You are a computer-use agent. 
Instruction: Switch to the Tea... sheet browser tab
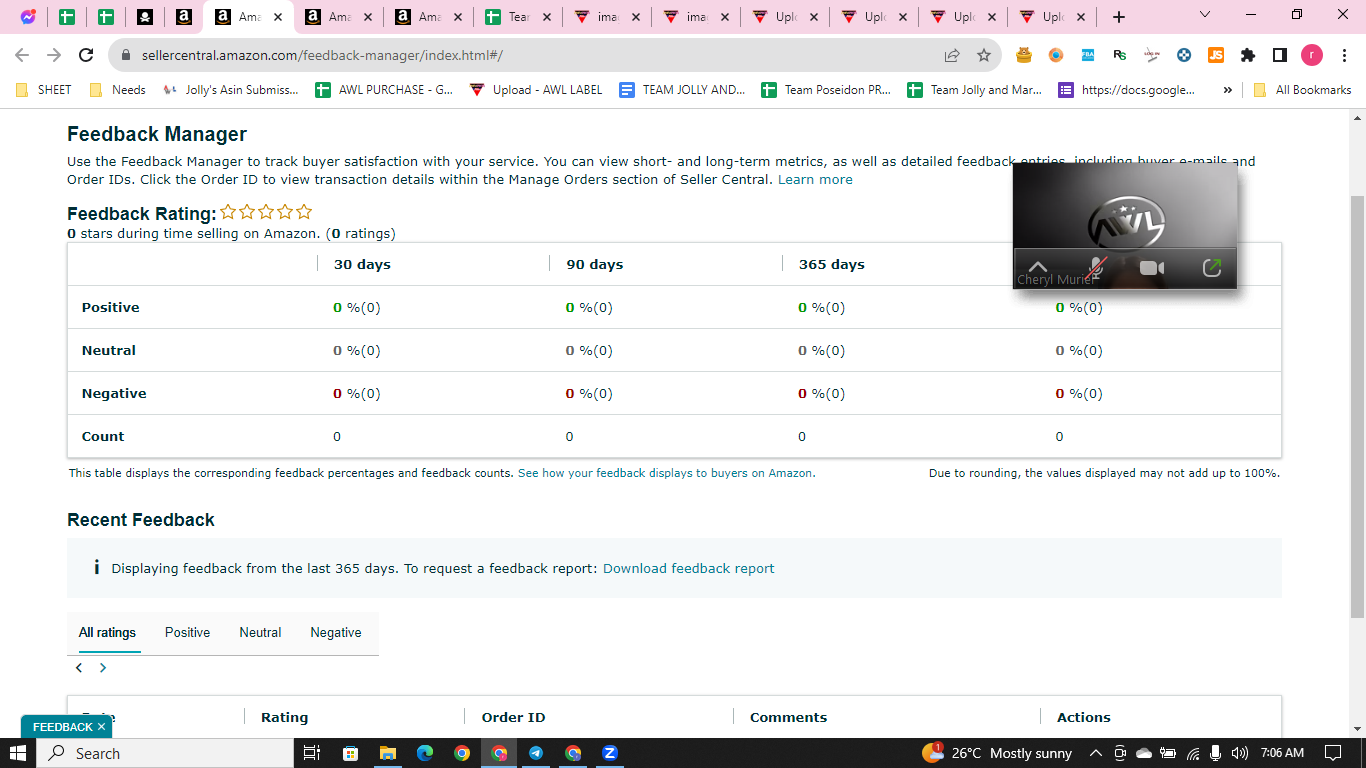click(516, 17)
